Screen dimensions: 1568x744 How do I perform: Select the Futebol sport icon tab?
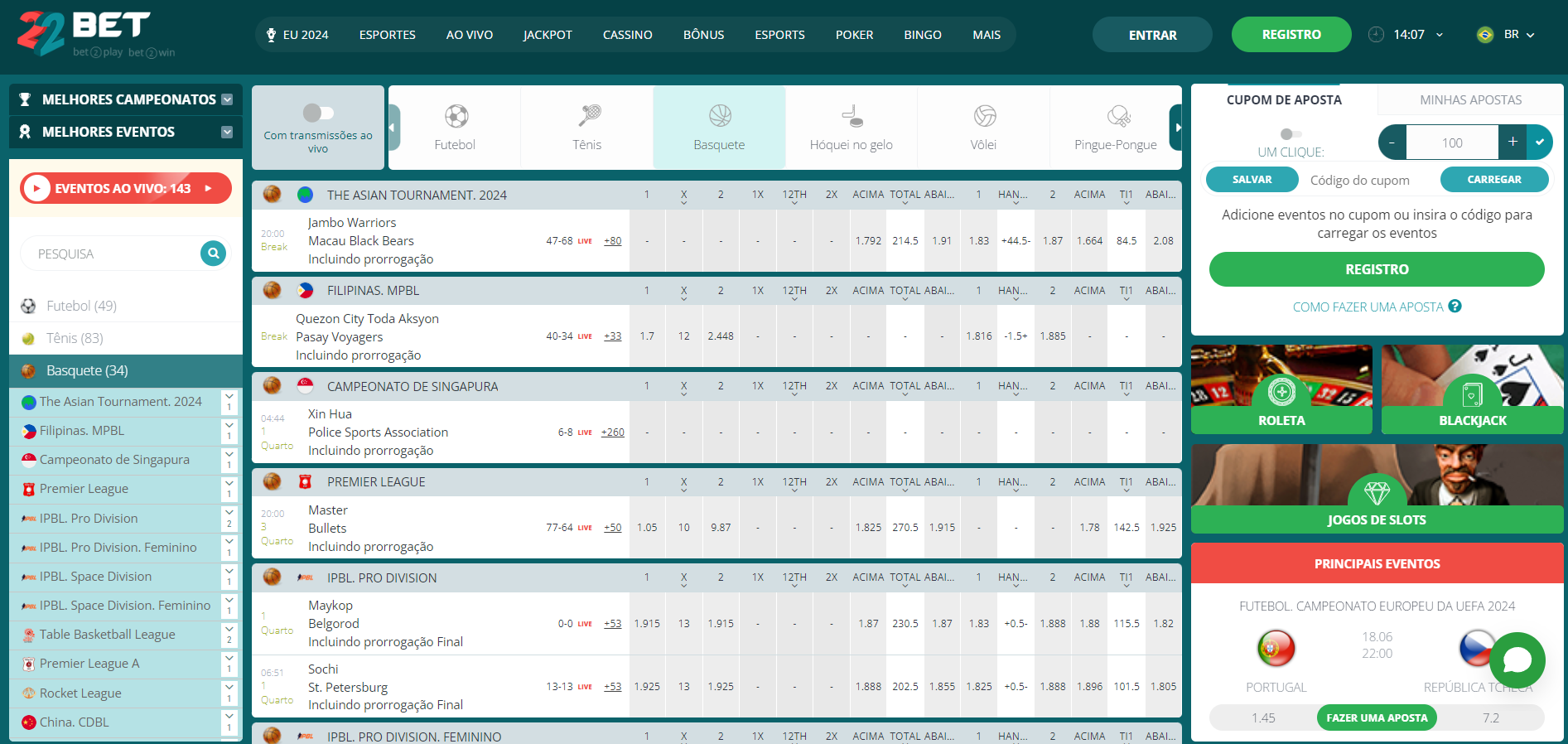[x=456, y=116]
